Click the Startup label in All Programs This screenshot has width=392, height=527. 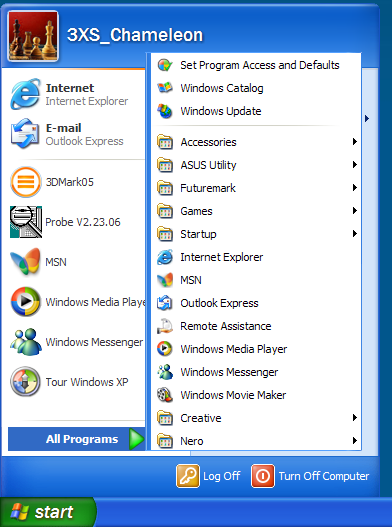pos(198,234)
